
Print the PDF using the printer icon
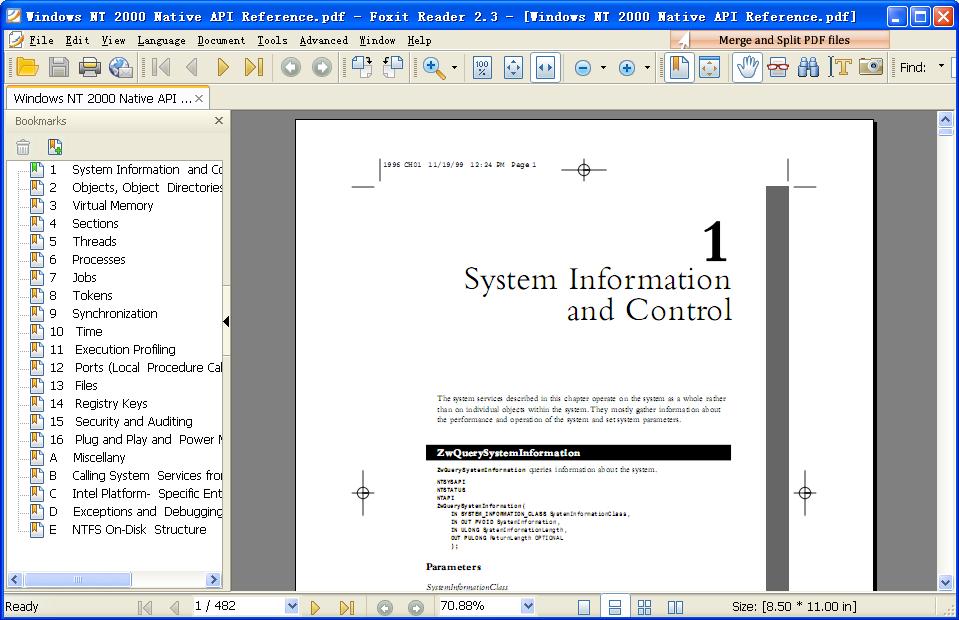90,67
